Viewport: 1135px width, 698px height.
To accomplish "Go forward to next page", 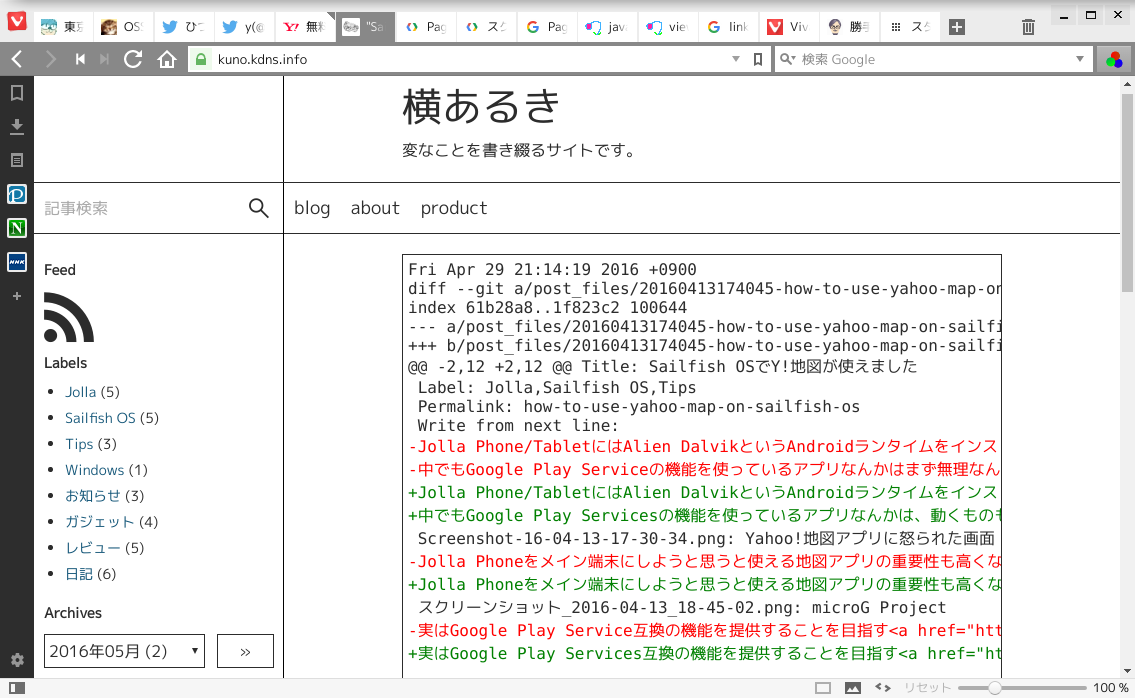I will (x=50, y=59).
